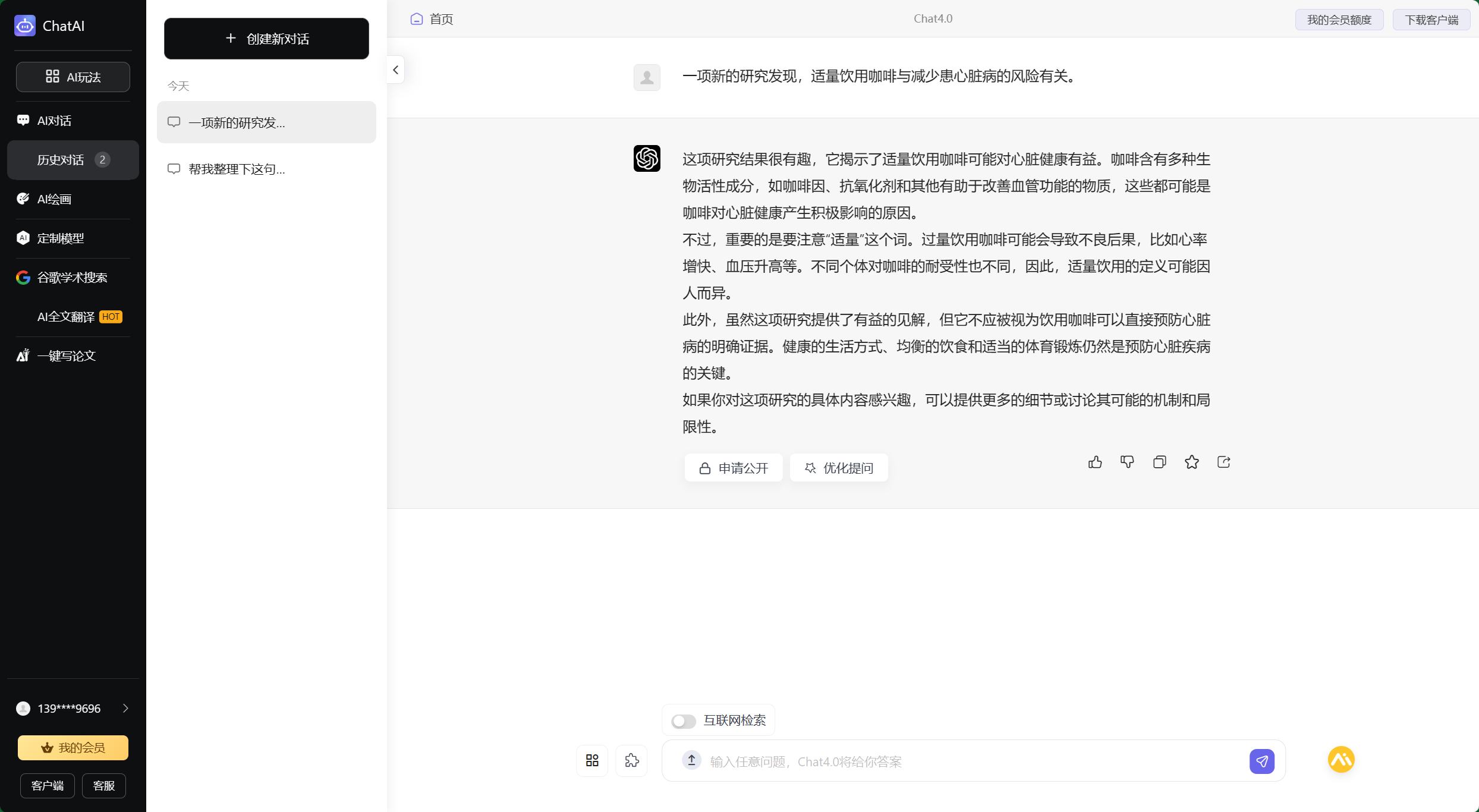Screen dimensions: 1479x812
Task: Switch to 历史对话 in the sidebar
Action: 61,159
